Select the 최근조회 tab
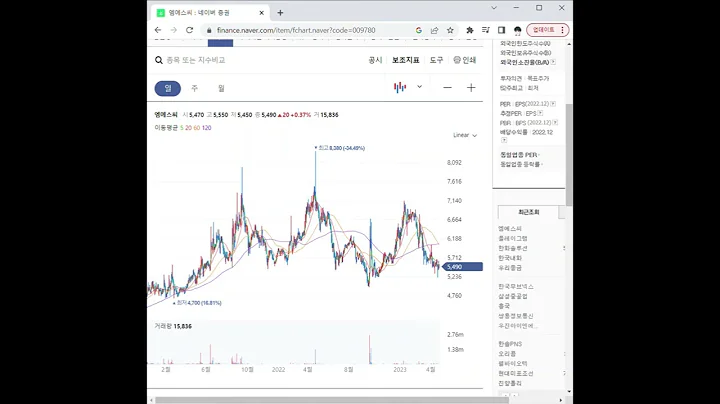Viewport: 720px width, 404px height. pos(529,212)
